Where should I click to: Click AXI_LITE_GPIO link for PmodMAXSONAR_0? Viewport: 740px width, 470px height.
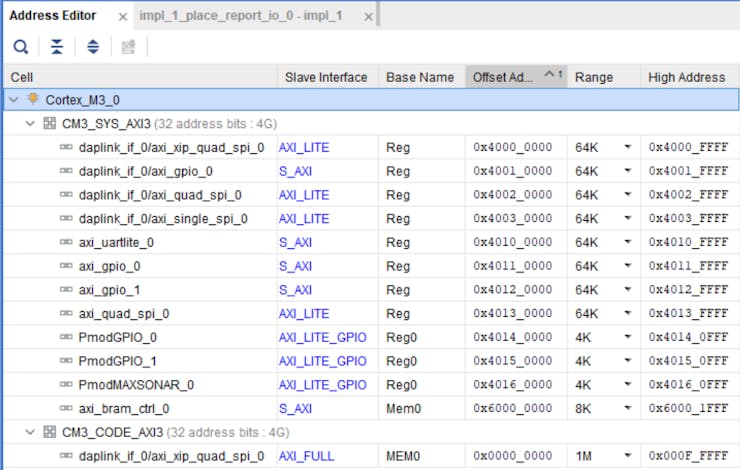(x=323, y=385)
